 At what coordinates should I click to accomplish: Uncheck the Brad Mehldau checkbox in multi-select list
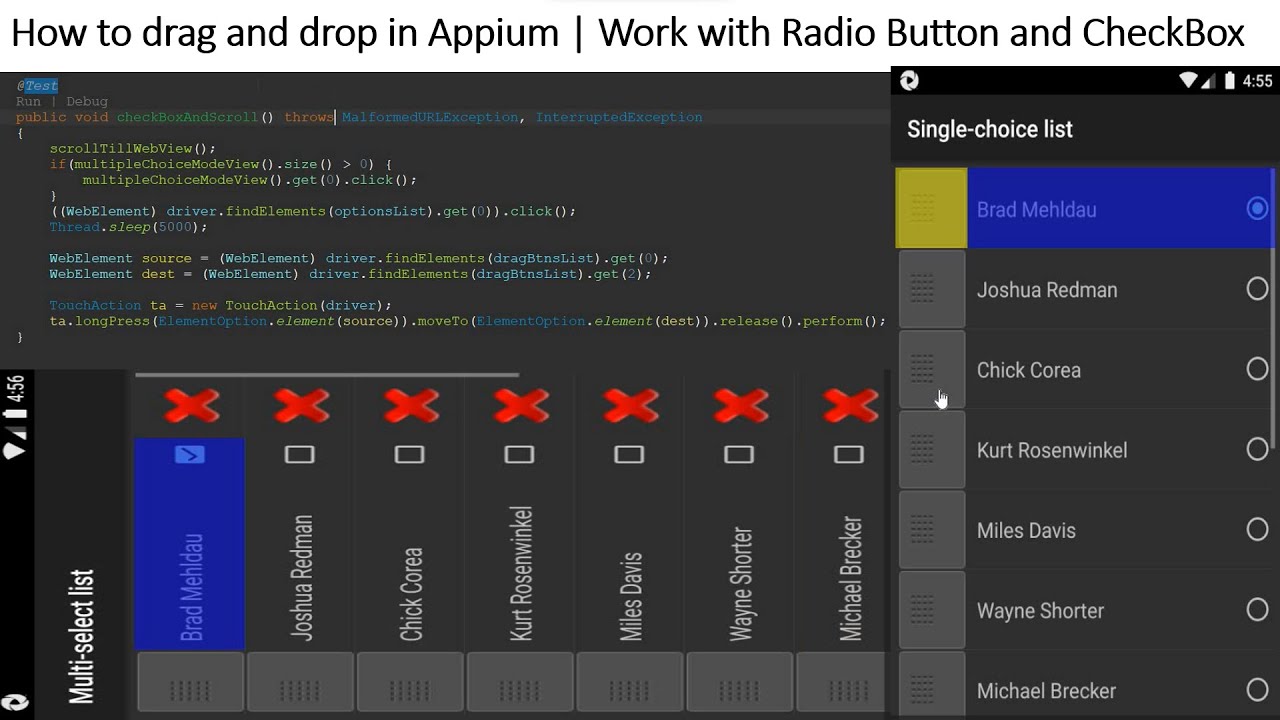[189, 455]
